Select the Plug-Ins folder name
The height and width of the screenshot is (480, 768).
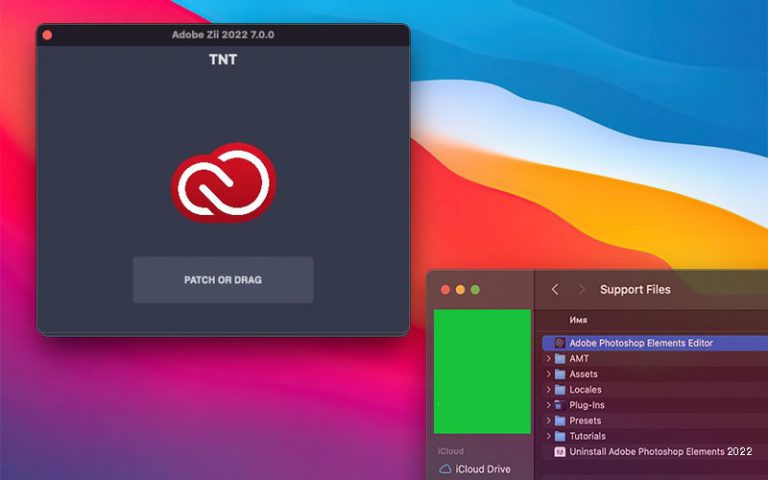pyautogui.click(x=587, y=405)
